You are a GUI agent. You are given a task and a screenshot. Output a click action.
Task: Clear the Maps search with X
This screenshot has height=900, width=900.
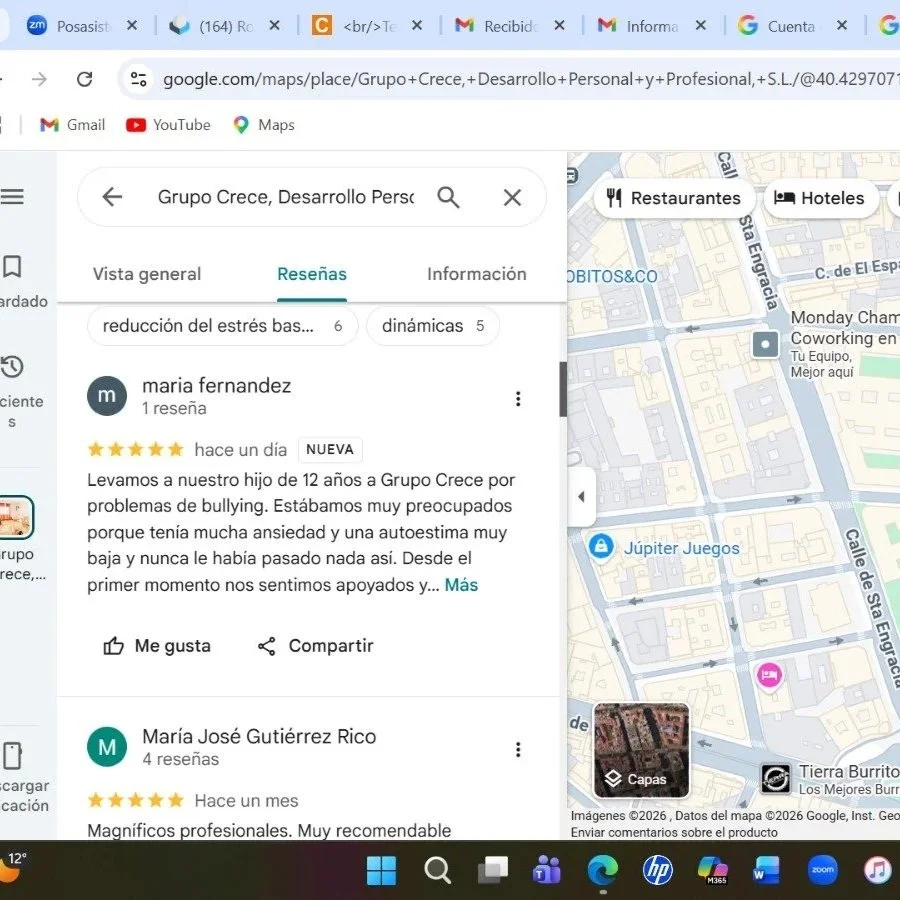pyautogui.click(x=513, y=197)
